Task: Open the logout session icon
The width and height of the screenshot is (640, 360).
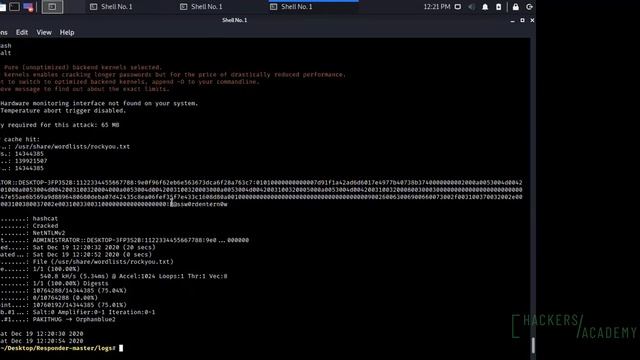Action: [x=529, y=7]
